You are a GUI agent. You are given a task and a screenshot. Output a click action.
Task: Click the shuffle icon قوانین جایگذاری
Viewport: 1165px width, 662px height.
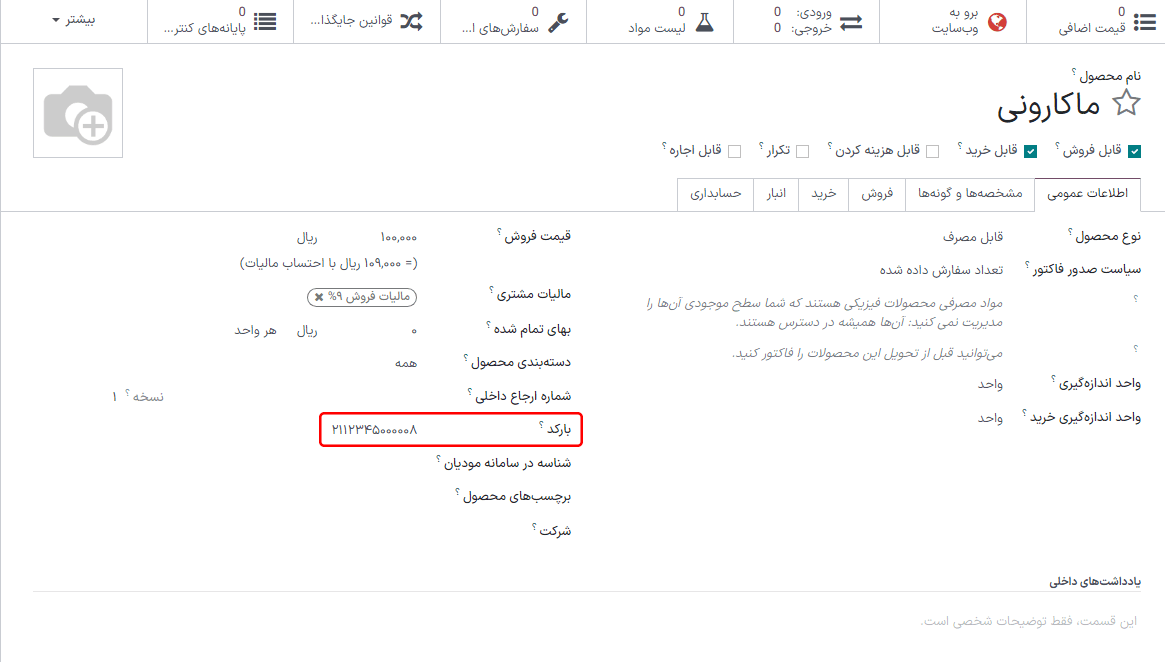point(411,21)
